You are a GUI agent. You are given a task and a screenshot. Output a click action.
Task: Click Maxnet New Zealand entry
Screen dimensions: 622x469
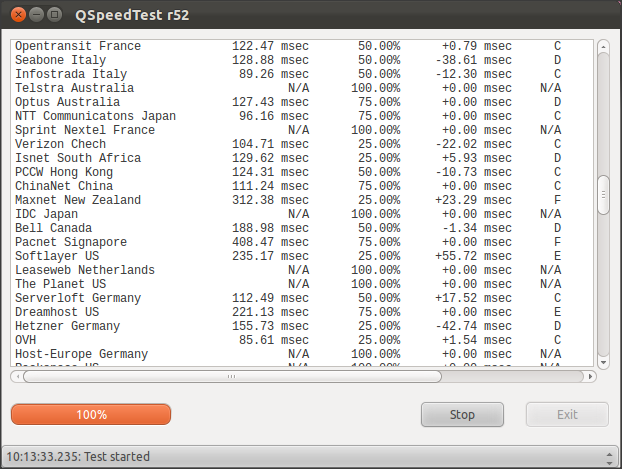[x=301, y=200]
